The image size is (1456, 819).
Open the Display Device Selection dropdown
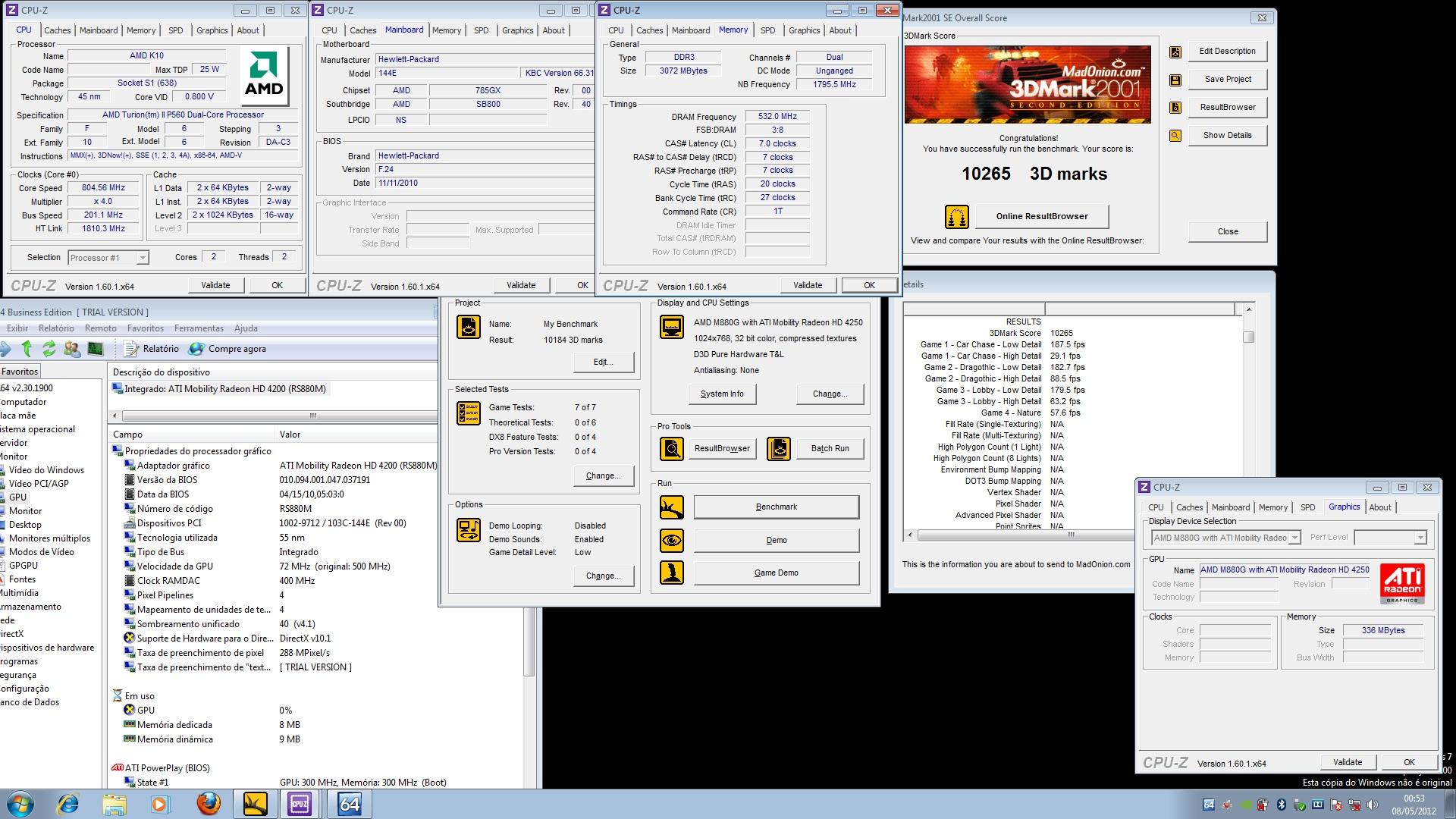coord(1226,538)
